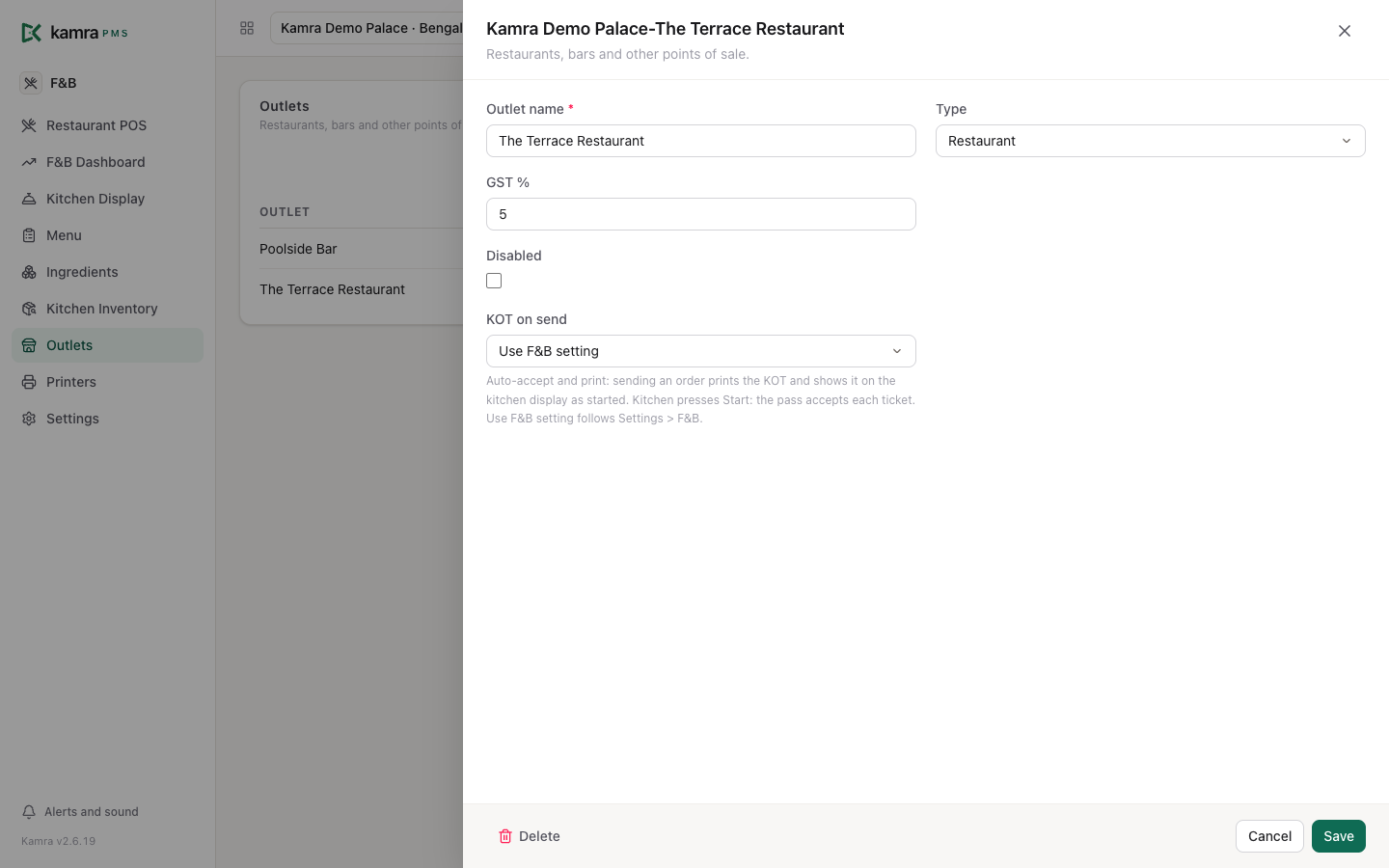Select the Outlets sidebar item
Image resolution: width=1389 pixels, height=868 pixels.
pyautogui.click(x=107, y=345)
